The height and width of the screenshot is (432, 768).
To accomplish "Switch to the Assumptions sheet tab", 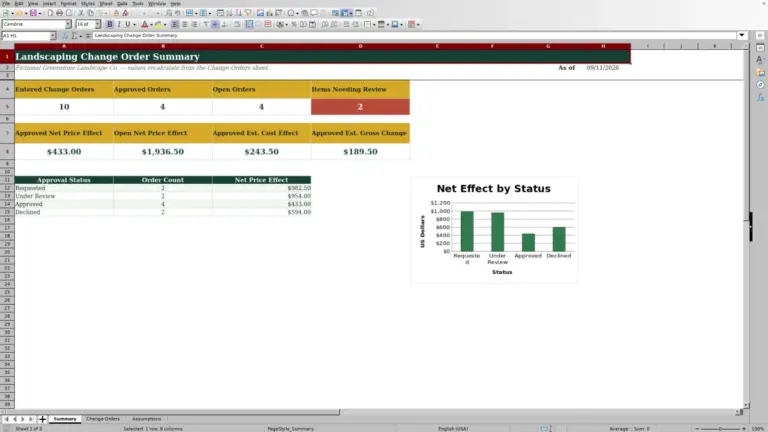I will tap(146, 419).
